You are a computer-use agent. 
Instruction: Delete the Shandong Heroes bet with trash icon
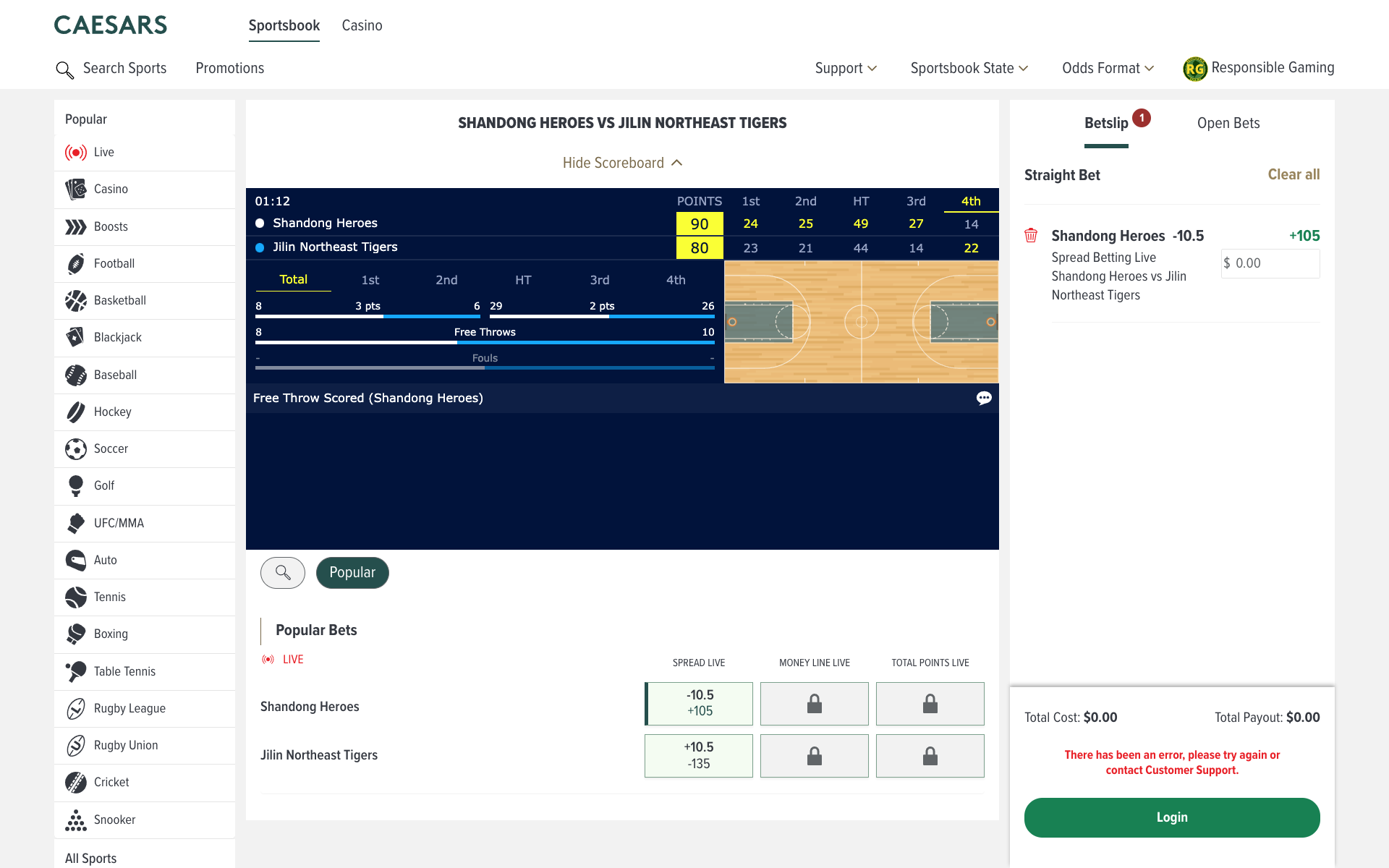pos(1031,235)
